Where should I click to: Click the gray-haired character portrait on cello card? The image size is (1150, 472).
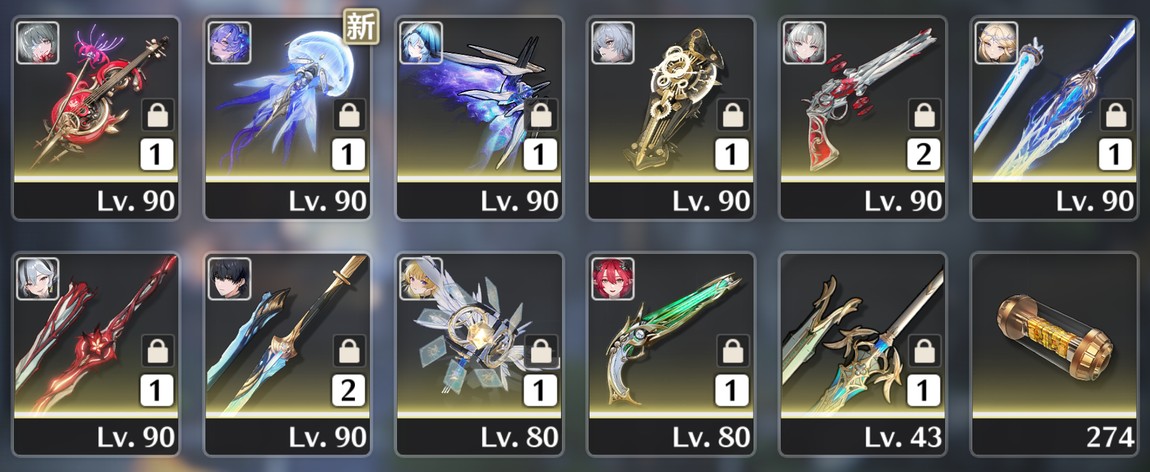[x=37, y=43]
